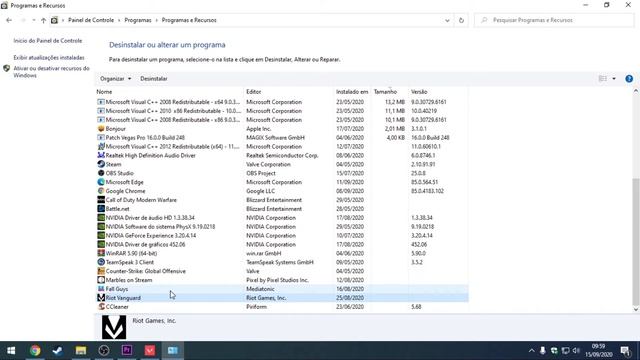Click the Counter-Strike Global Offensive icon
The height and width of the screenshot is (360, 640).
click(x=101, y=271)
